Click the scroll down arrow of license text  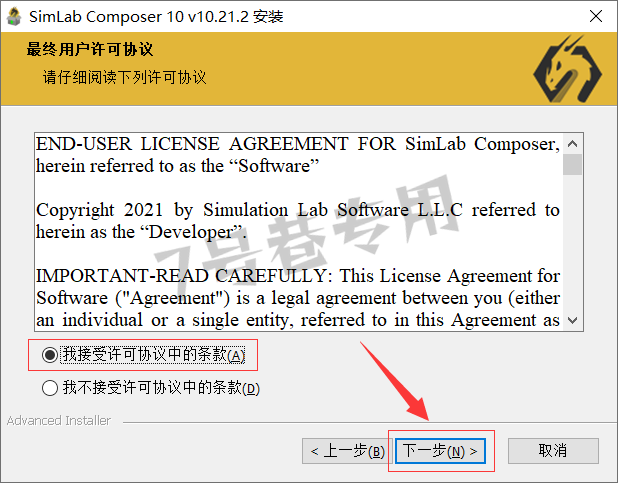point(572,320)
